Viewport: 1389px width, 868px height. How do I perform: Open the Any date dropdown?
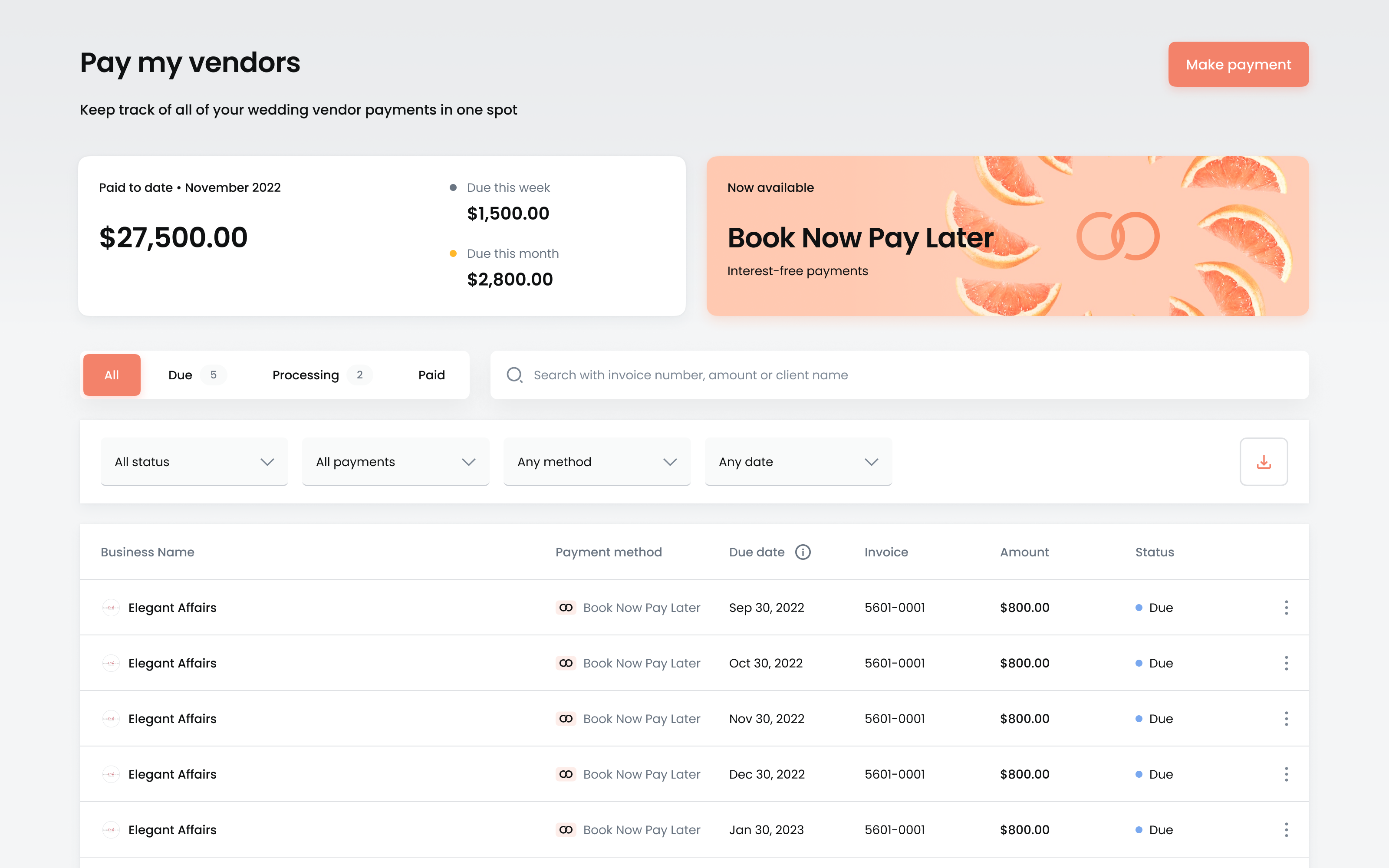coord(798,461)
